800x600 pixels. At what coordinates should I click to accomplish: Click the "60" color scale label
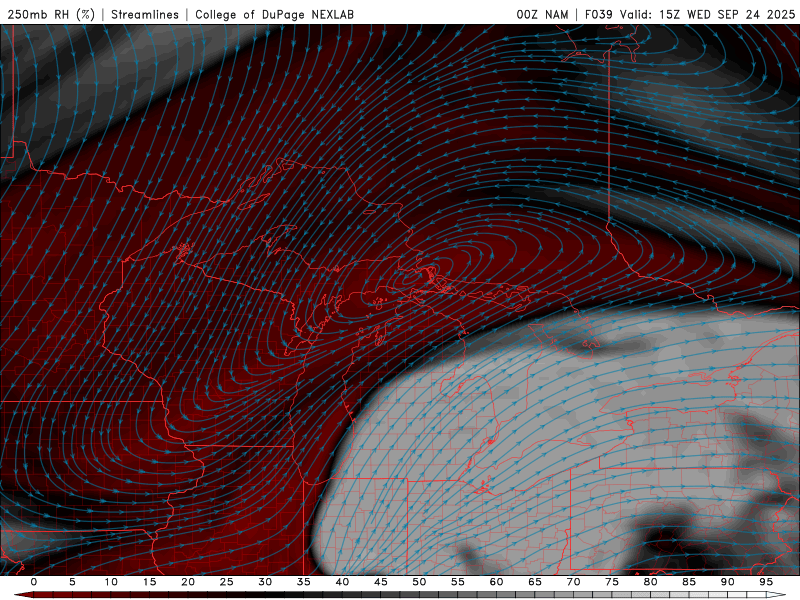click(496, 582)
